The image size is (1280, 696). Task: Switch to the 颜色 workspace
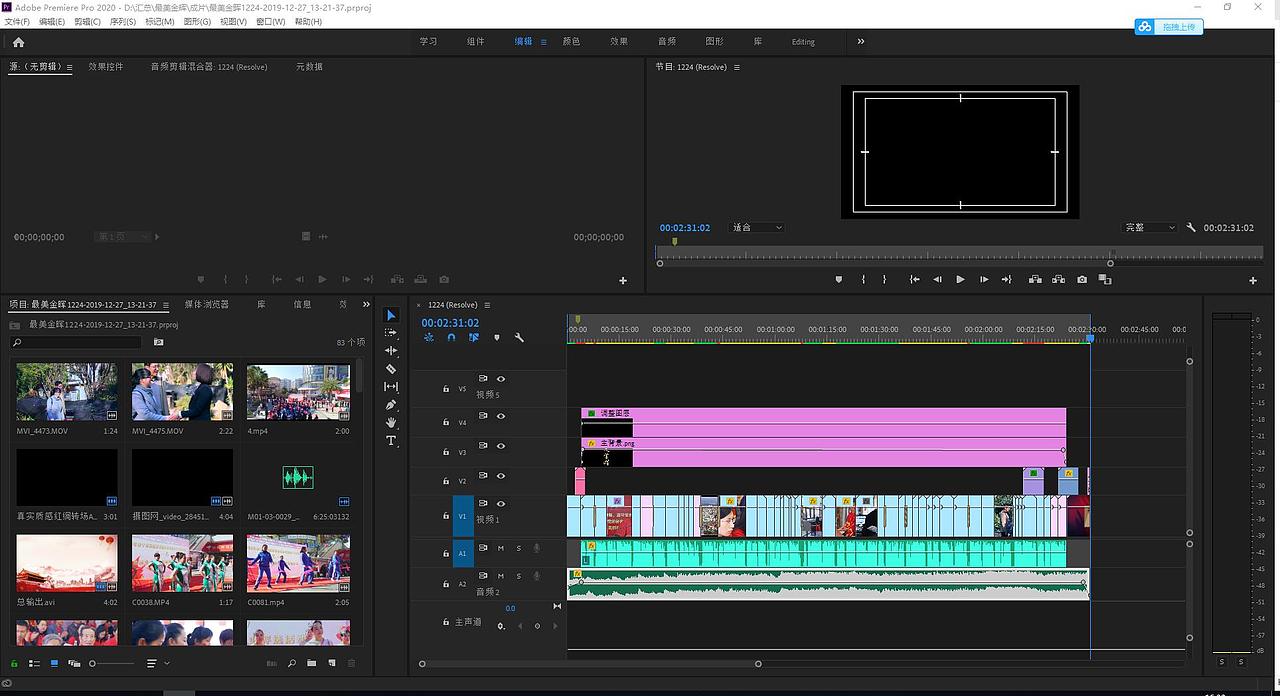point(571,42)
